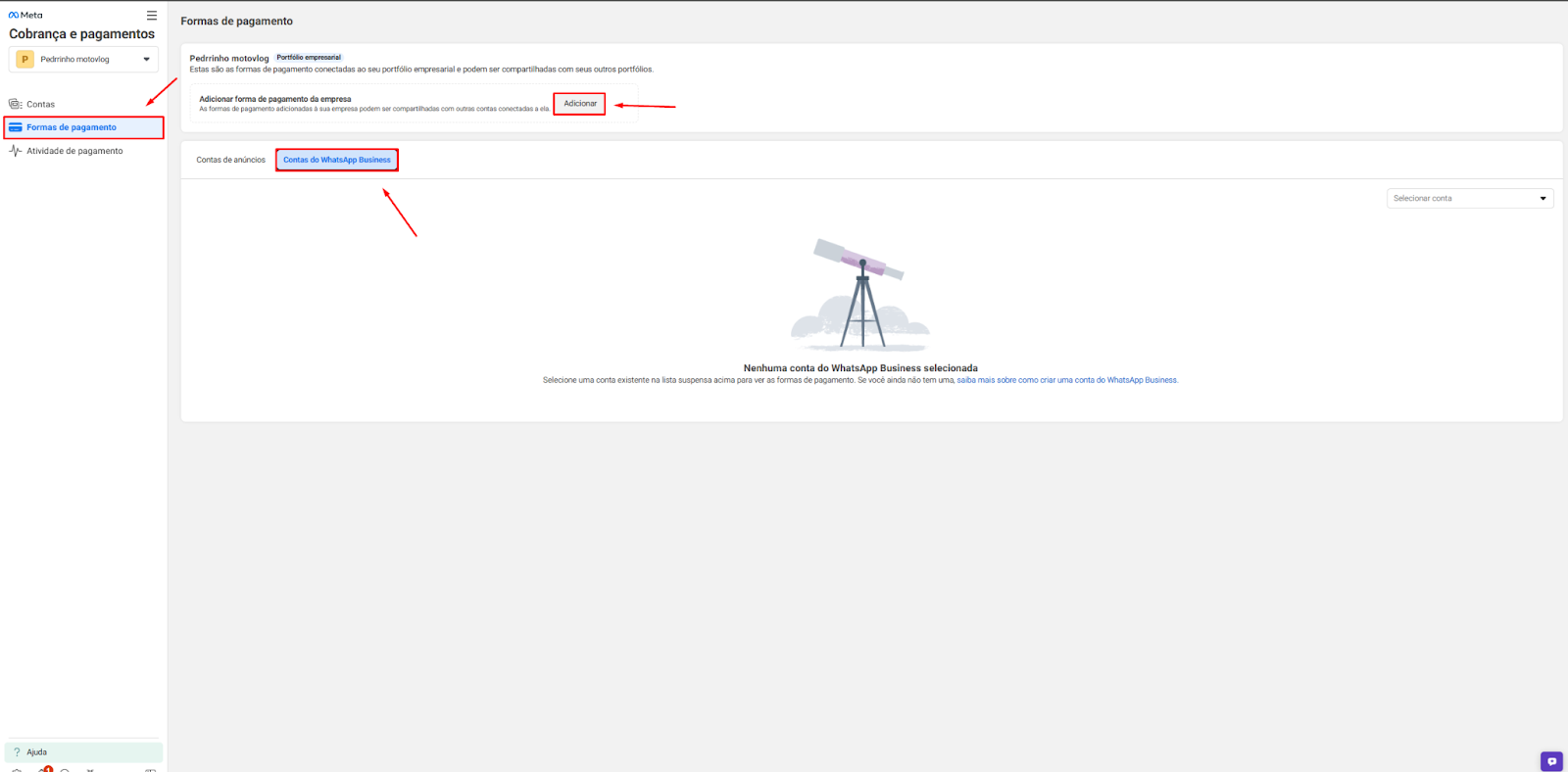Click the Adicionar forma de pagamento da empresa text
Screen dimensions: 1568x772
[275, 99]
